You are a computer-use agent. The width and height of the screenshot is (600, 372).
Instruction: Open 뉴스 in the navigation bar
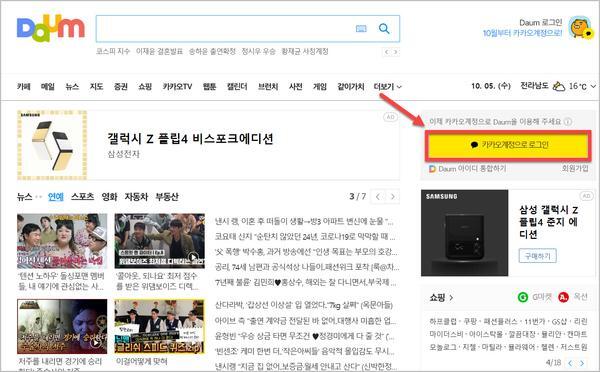[72, 87]
